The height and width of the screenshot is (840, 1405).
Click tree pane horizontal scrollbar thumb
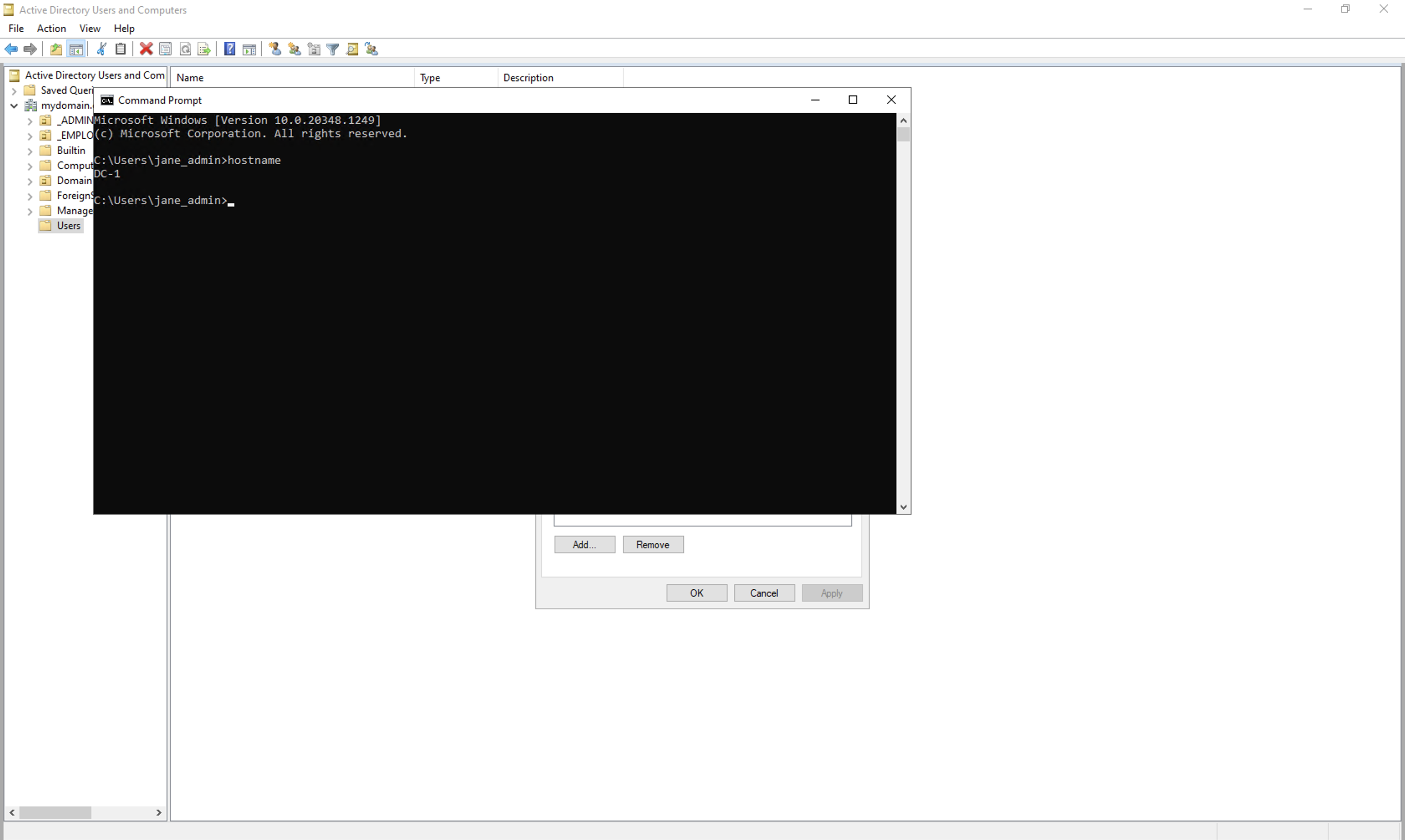55,813
